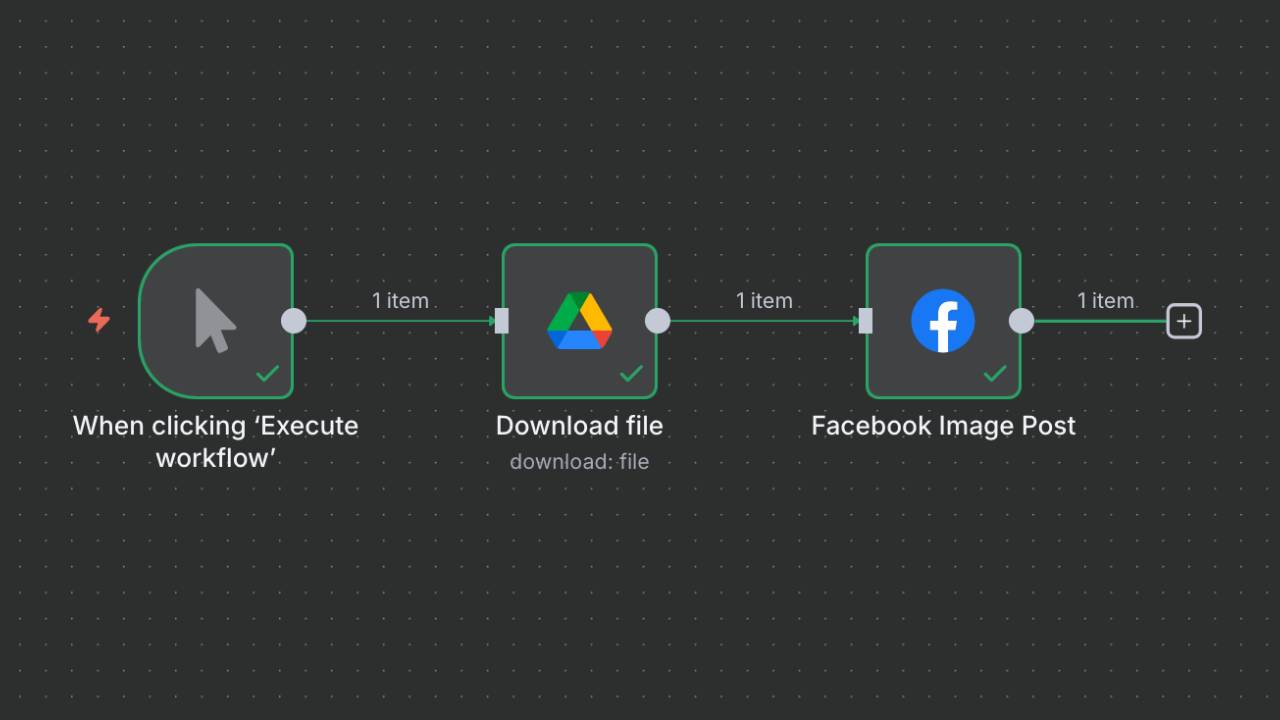Open the Google Drive node icon
Screen dimensions: 1280x720
tap(580, 321)
